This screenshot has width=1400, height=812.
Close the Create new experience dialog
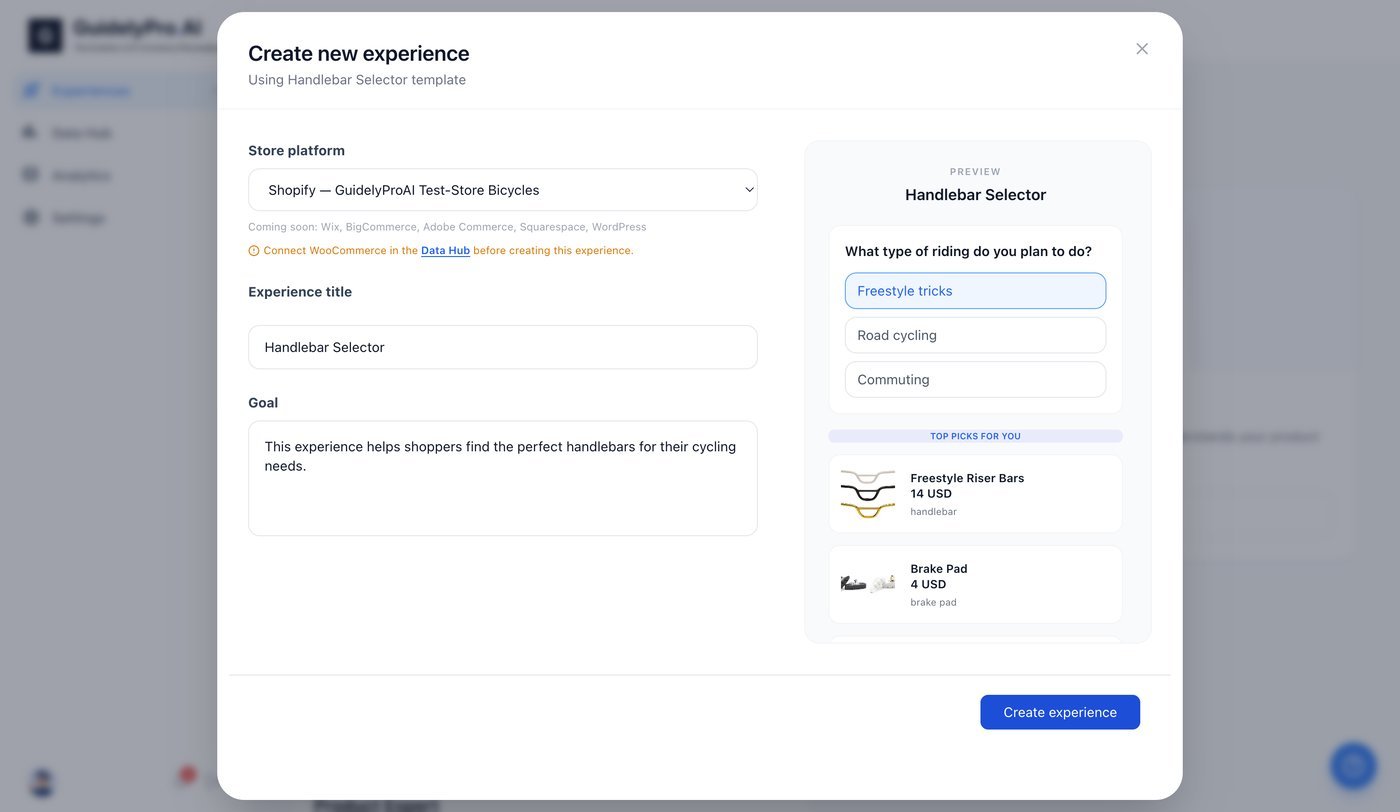click(x=1142, y=49)
